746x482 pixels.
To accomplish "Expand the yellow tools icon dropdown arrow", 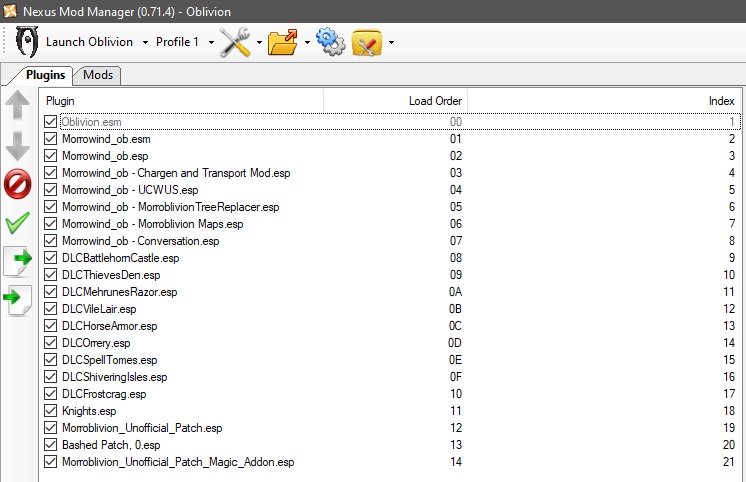I will [391, 42].
